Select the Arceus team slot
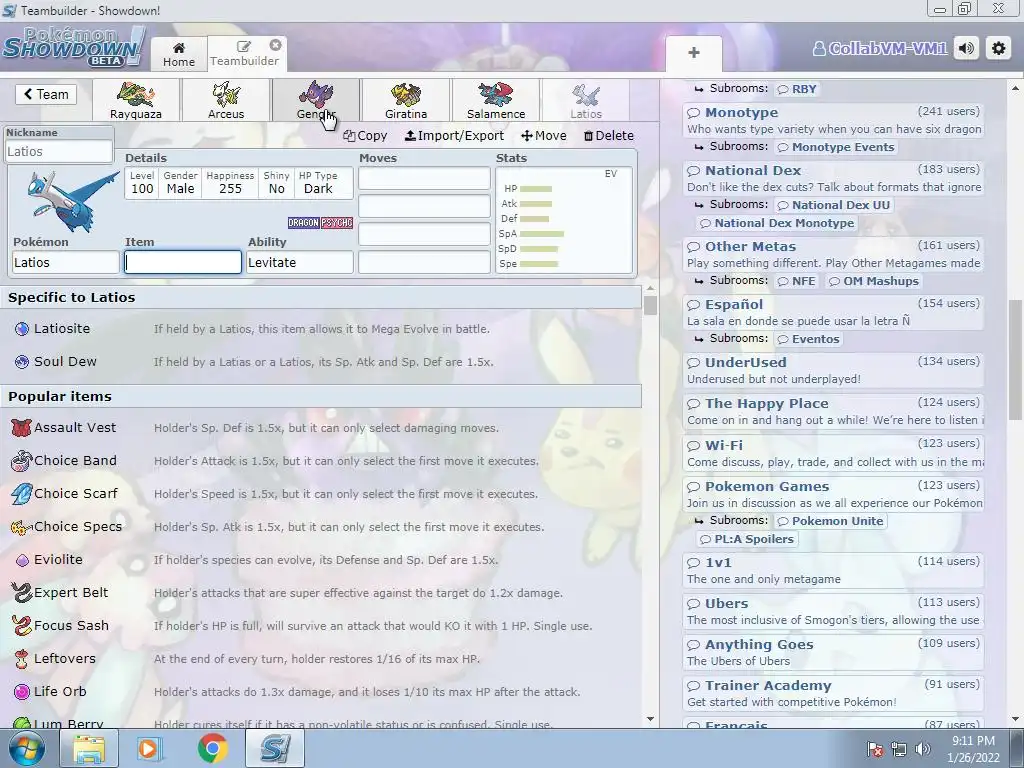This screenshot has width=1024, height=768. click(226, 100)
